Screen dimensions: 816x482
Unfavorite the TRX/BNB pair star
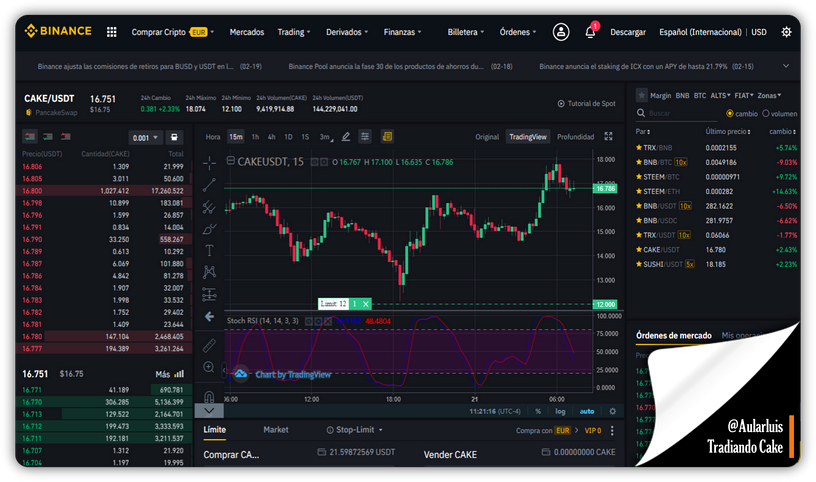639,148
